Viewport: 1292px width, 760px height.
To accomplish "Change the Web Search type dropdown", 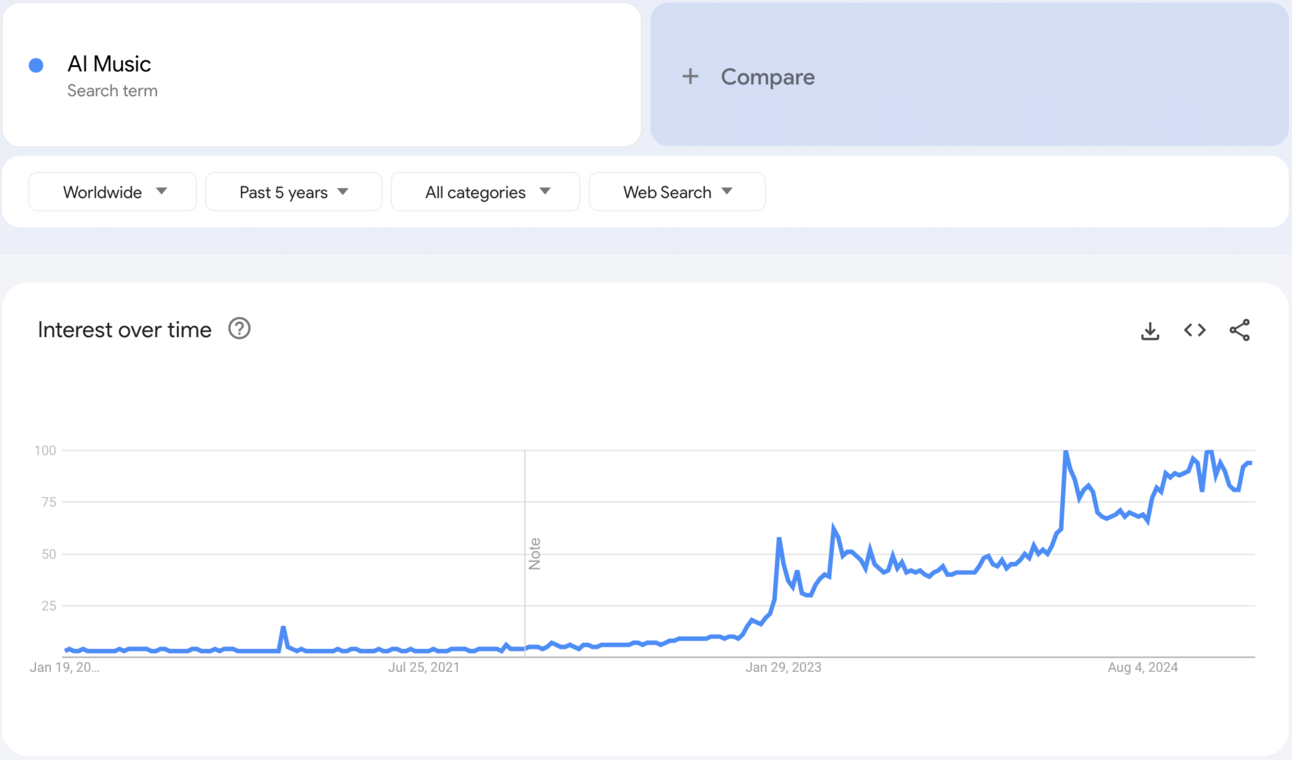I will click(x=677, y=192).
